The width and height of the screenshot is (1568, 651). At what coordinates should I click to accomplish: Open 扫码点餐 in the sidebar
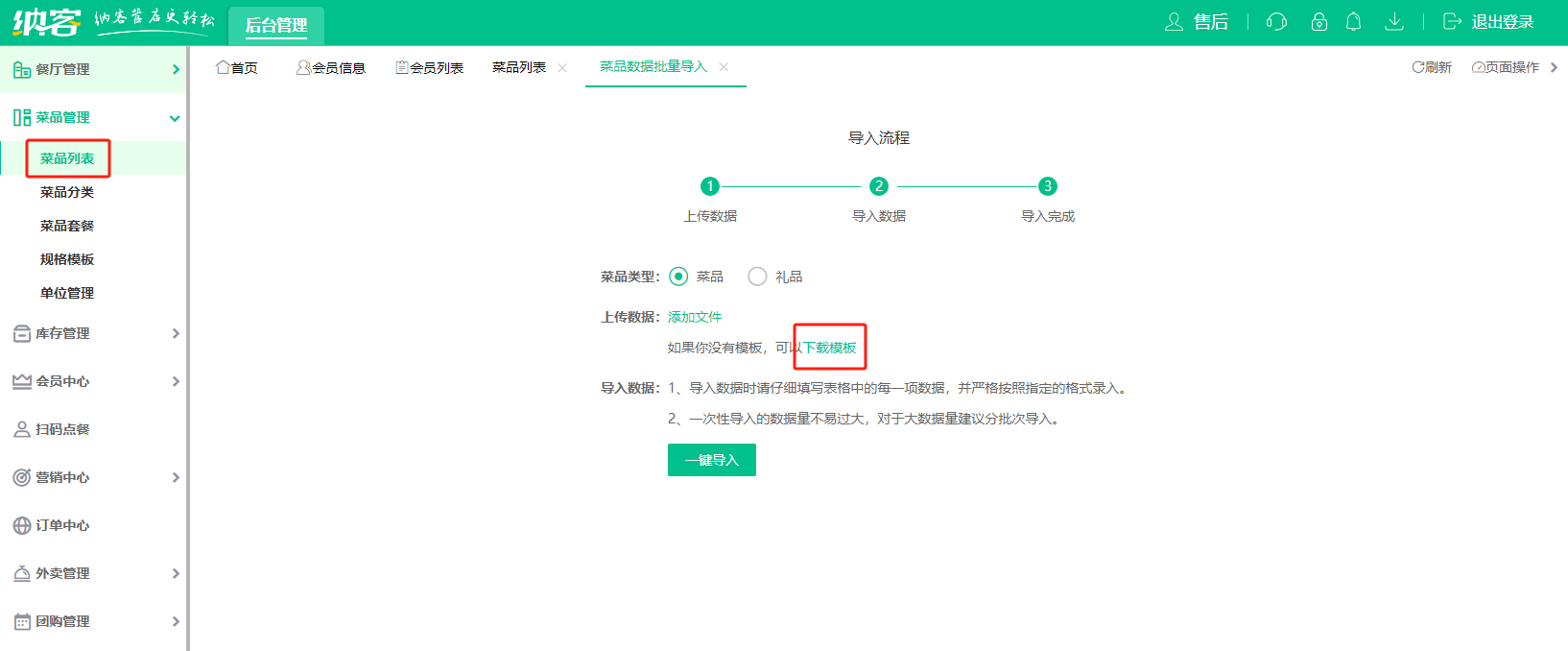[x=62, y=429]
